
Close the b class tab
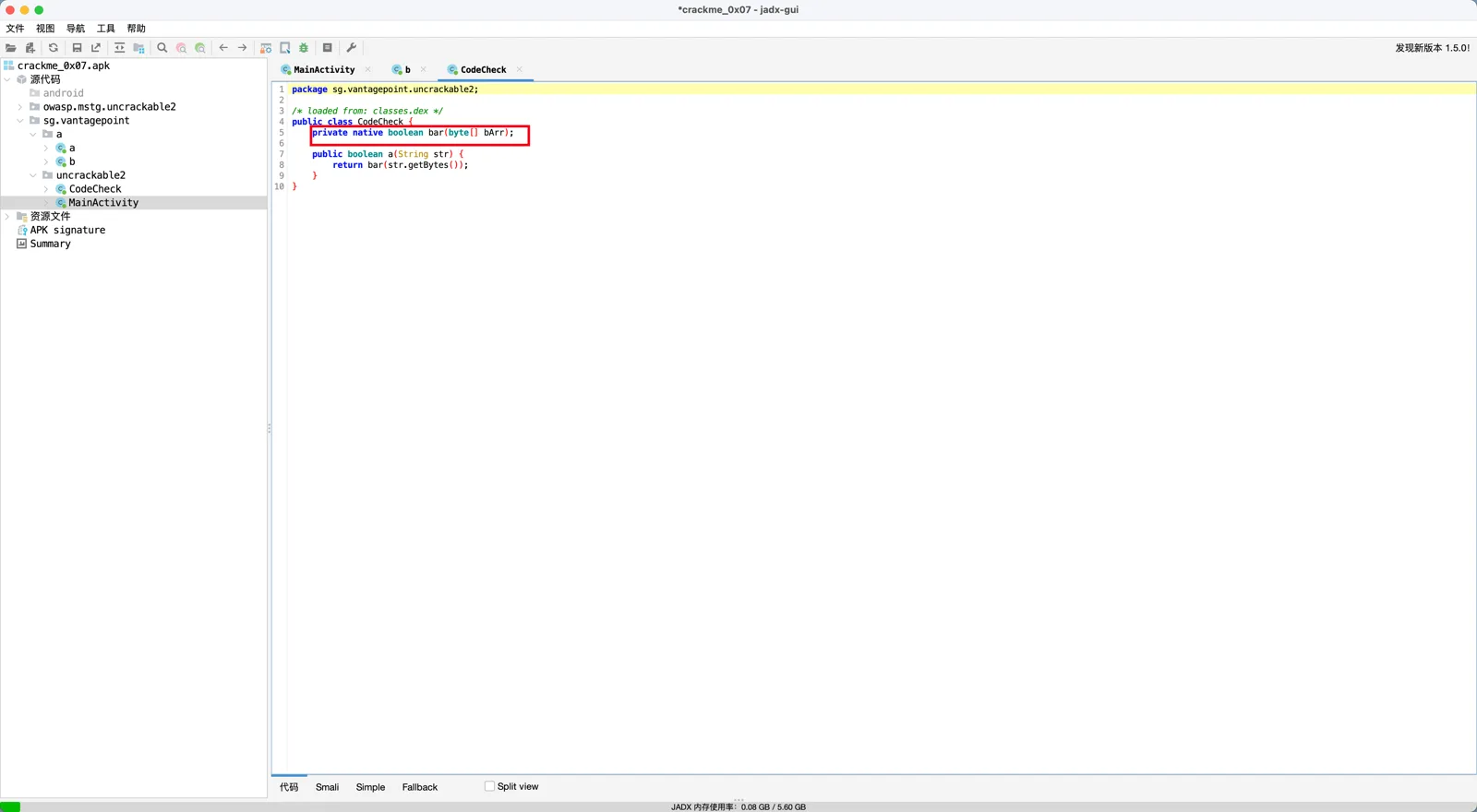pos(424,70)
